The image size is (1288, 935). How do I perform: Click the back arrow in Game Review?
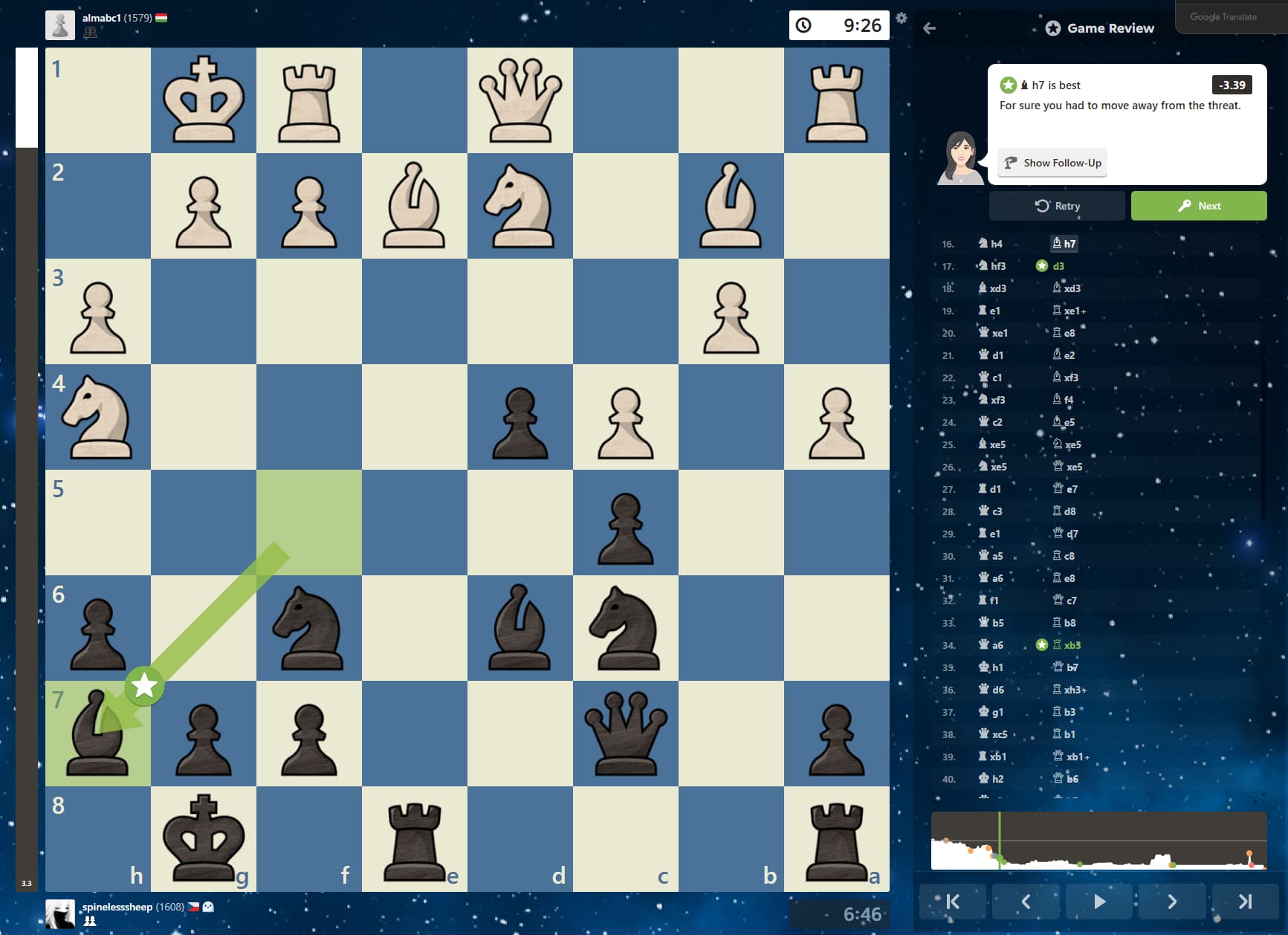(x=929, y=28)
